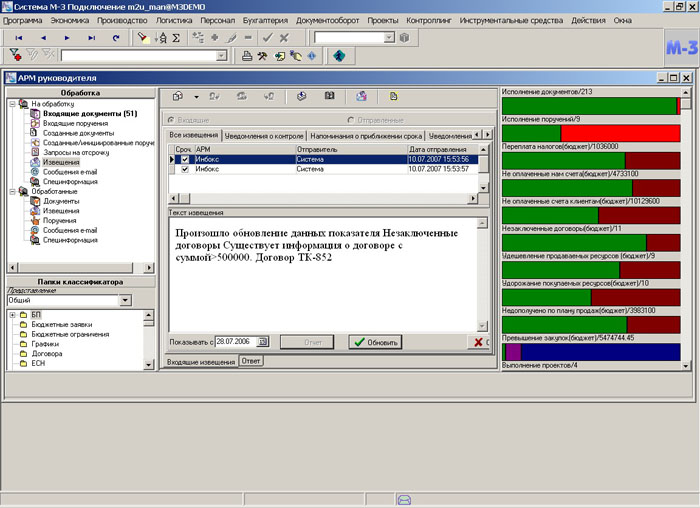This screenshot has width=700, height=508.
Task: Click the teal running-man icon
Action: tap(339, 56)
